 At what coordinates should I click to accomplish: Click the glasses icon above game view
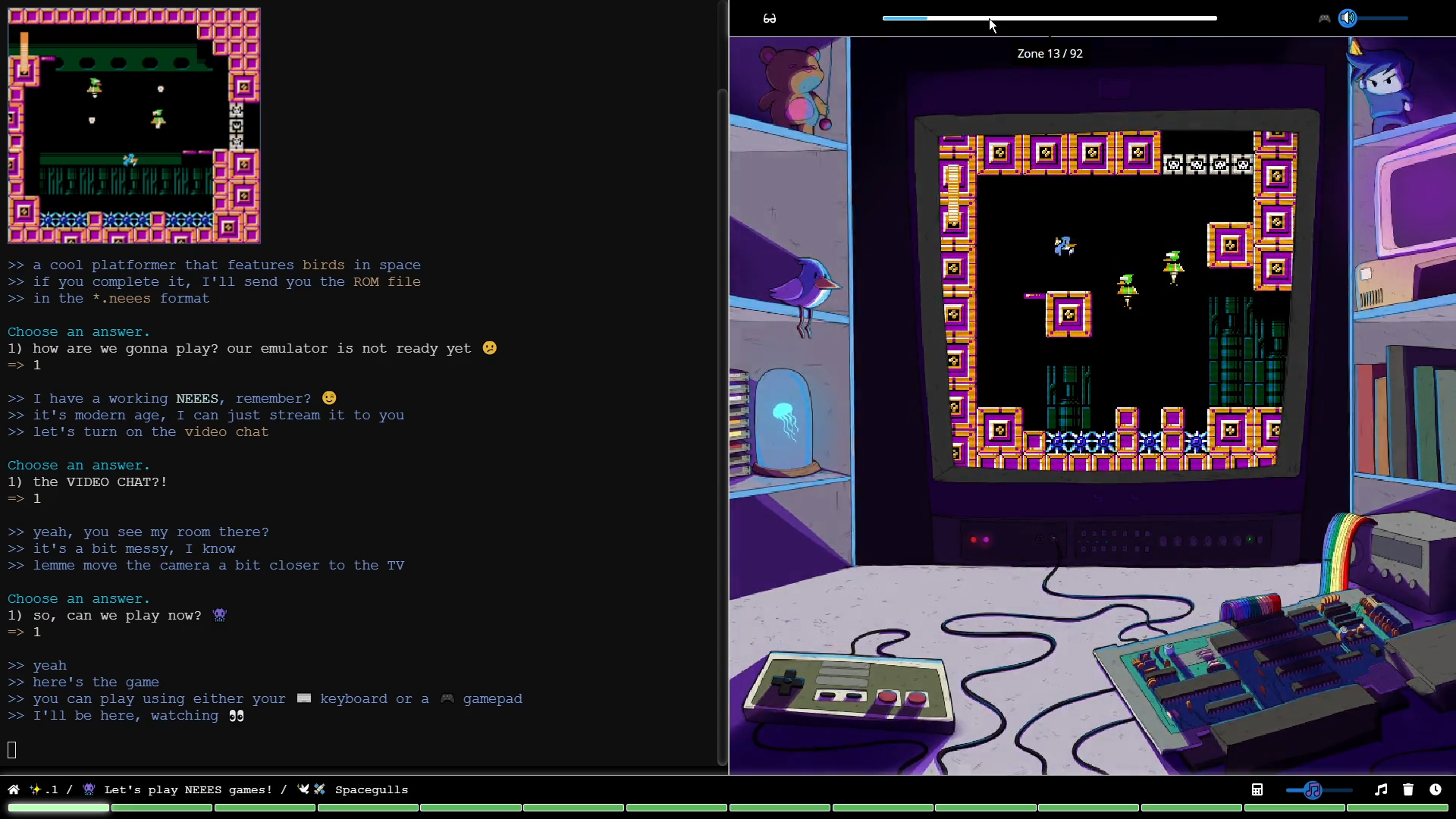769,18
